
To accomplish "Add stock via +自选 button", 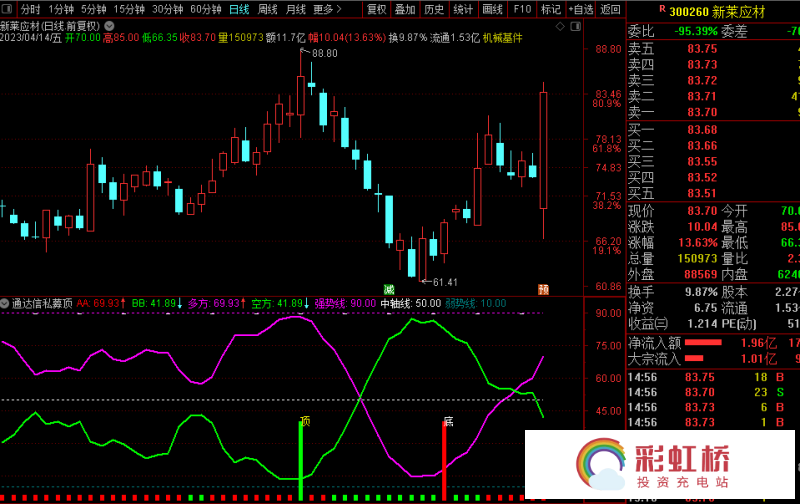I will [579, 9].
